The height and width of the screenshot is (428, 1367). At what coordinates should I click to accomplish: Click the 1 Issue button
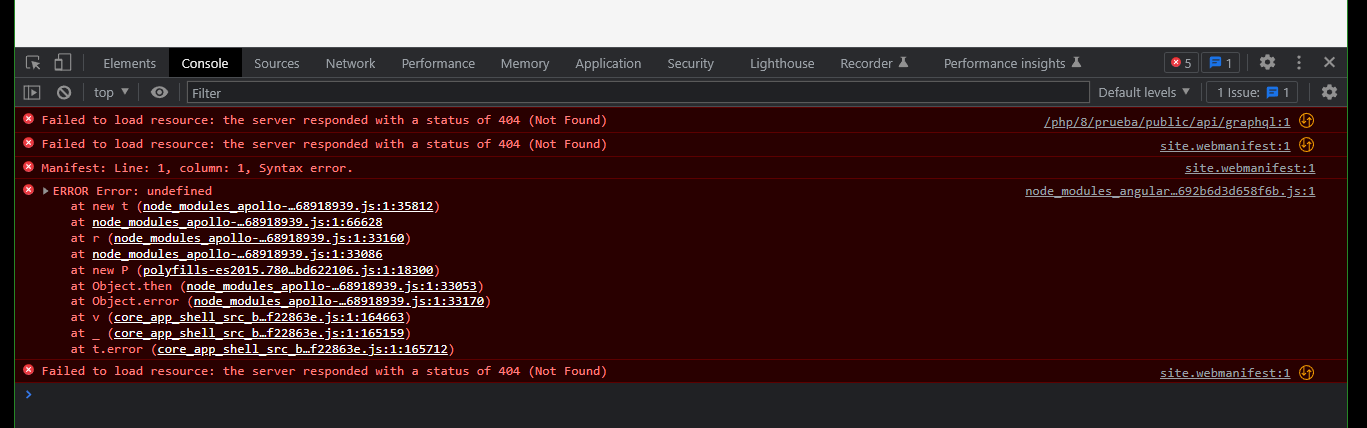click(1252, 92)
